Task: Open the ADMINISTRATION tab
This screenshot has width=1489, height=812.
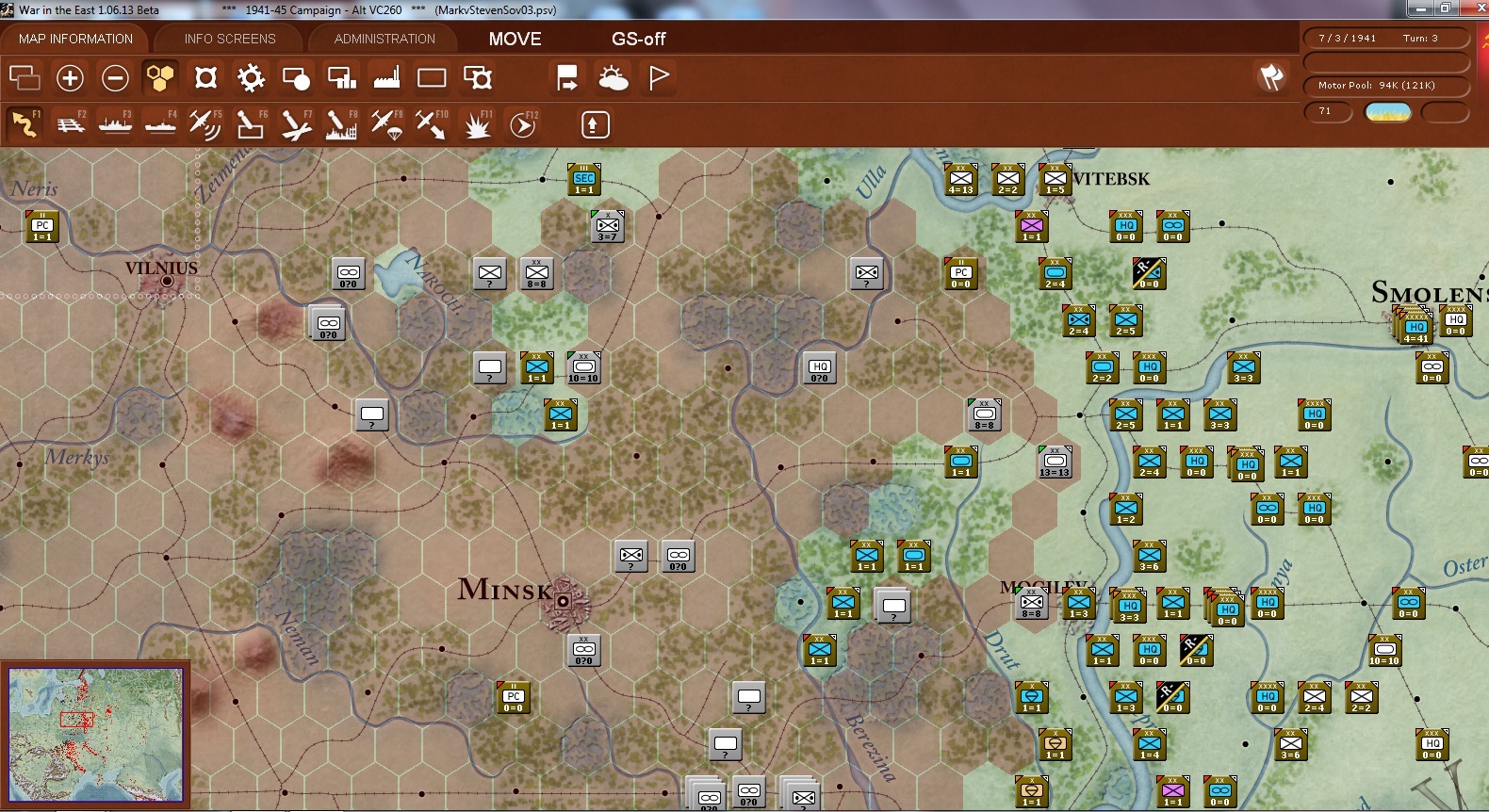Action: [x=385, y=39]
